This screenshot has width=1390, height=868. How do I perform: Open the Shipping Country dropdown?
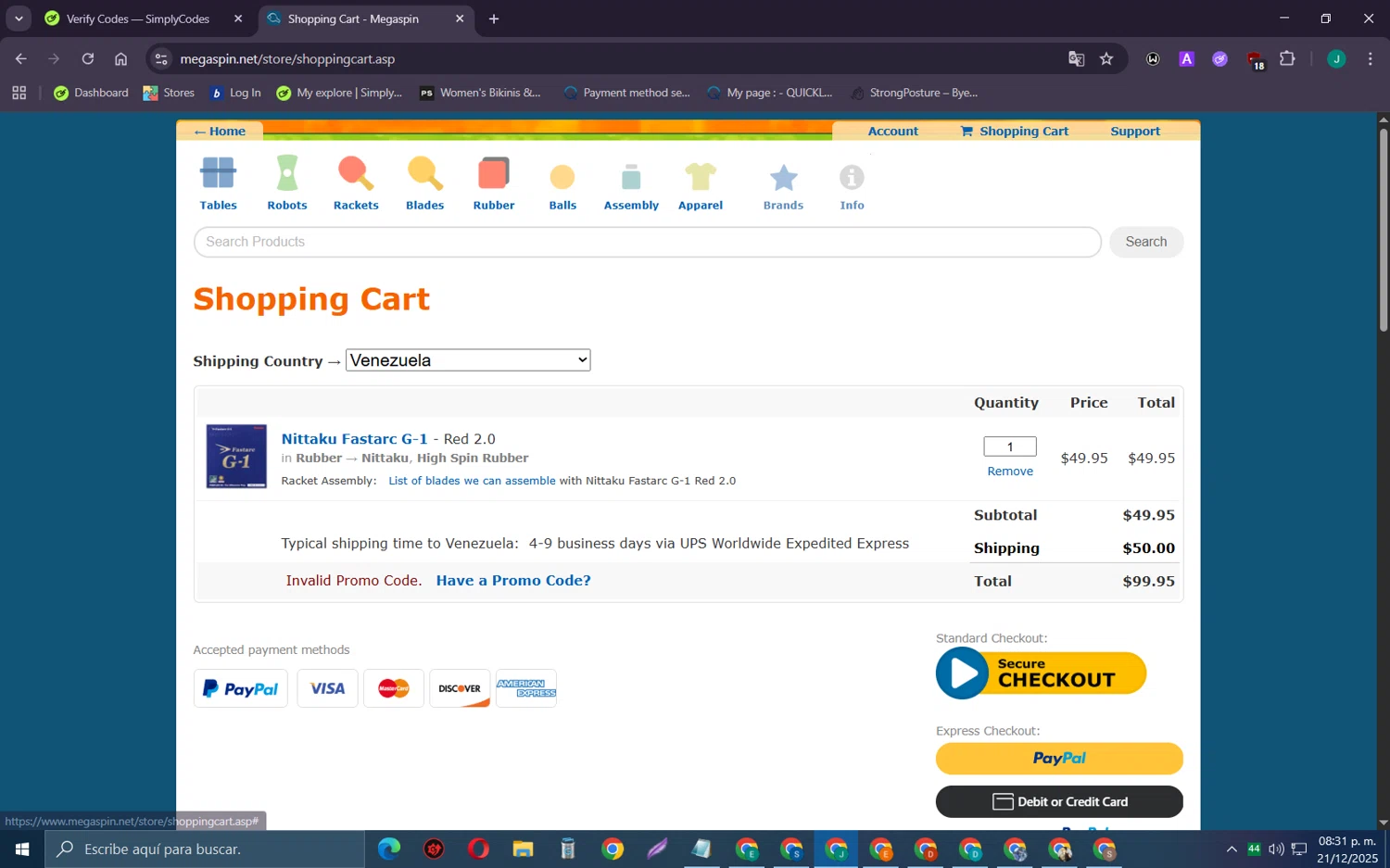(x=468, y=360)
